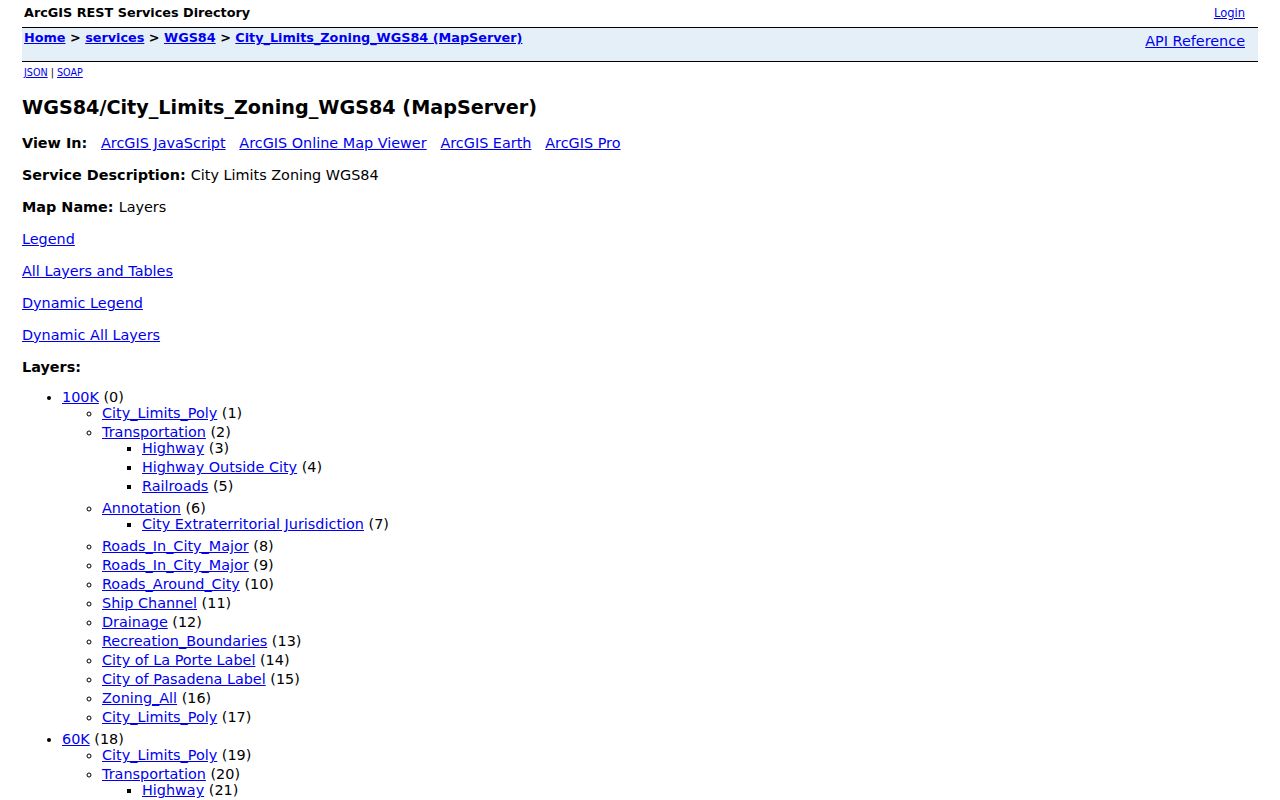This screenshot has width=1280, height=800.
Task: Open Annotation layer (6)
Action: coord(141,508)
